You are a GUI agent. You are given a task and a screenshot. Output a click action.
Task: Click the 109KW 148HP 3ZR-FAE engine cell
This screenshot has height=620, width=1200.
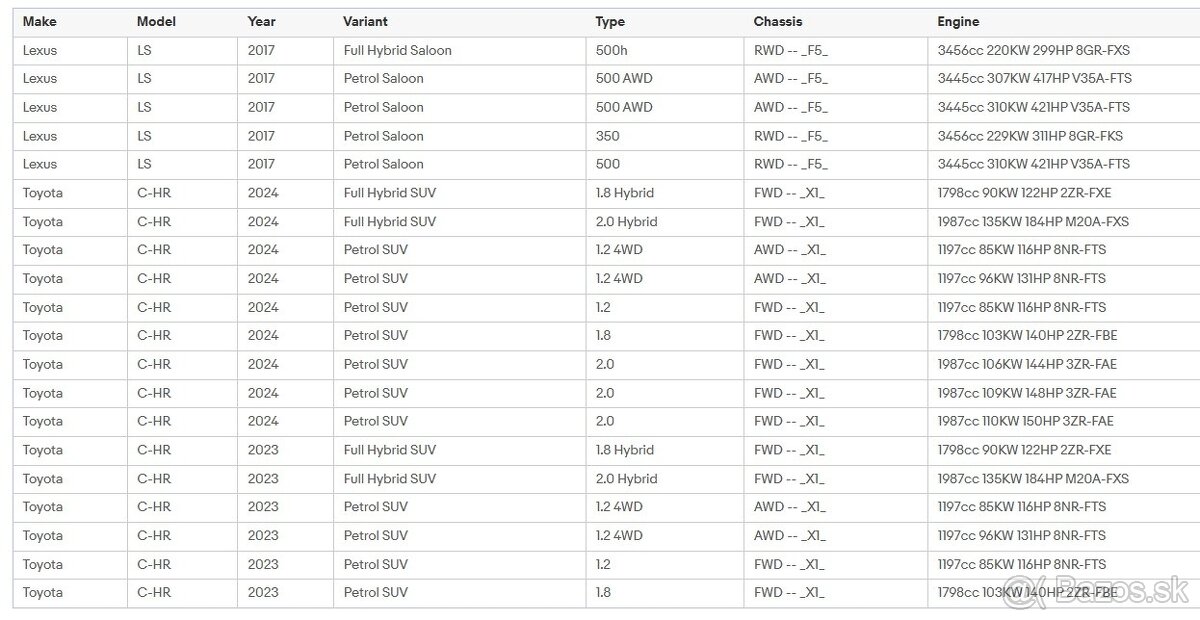(1027, 393)
